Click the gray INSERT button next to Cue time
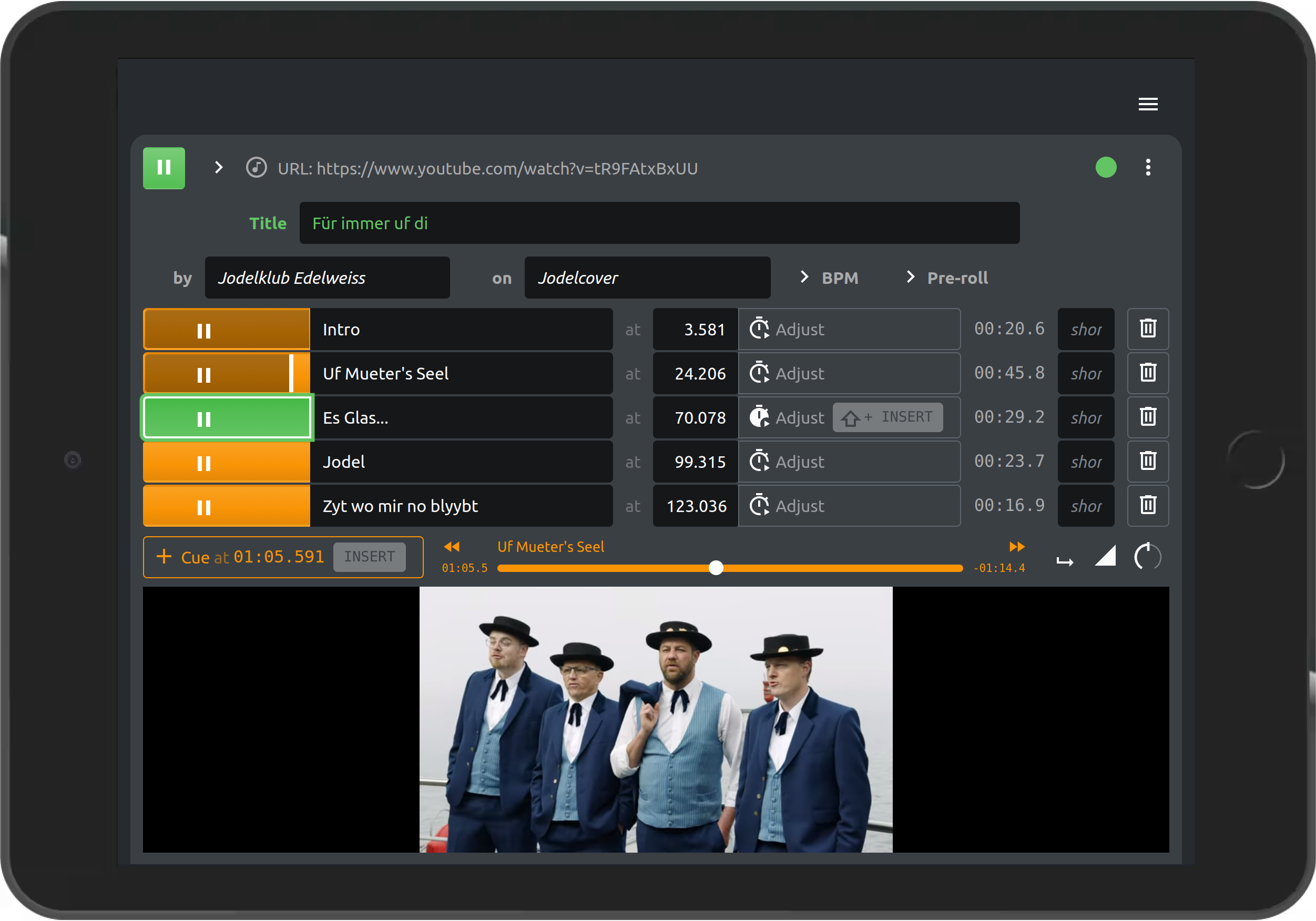 point(369,557)
